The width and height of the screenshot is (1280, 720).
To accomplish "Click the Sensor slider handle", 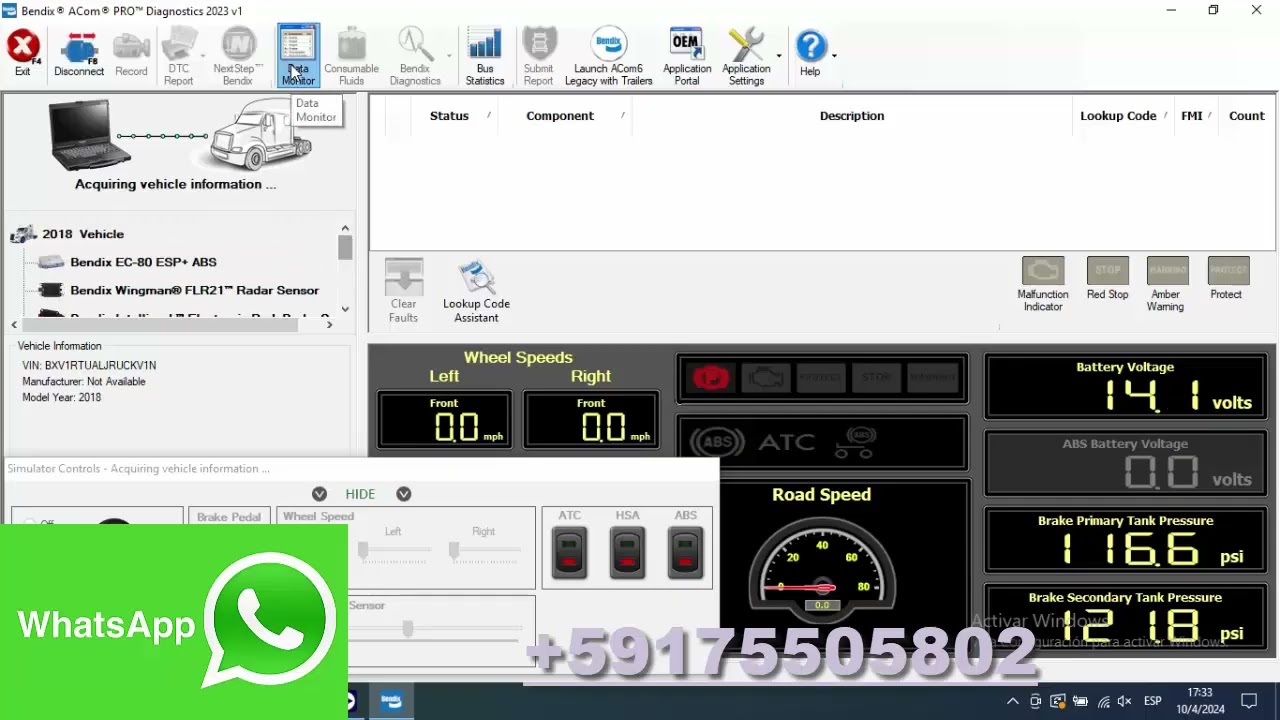I will pos(408,628).
